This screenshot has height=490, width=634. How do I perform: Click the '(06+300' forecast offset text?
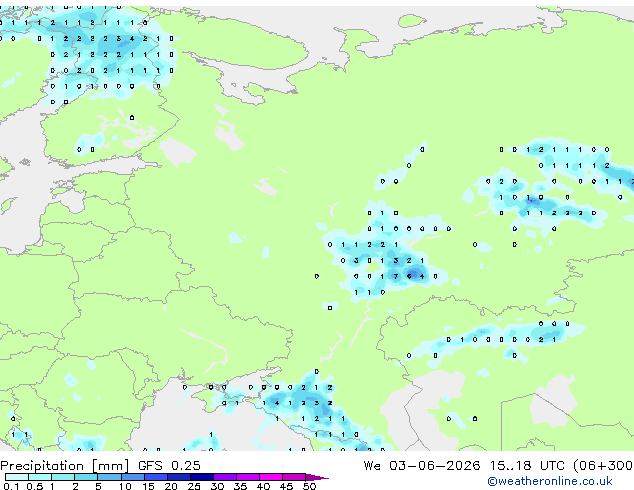(x=603, y=466)
